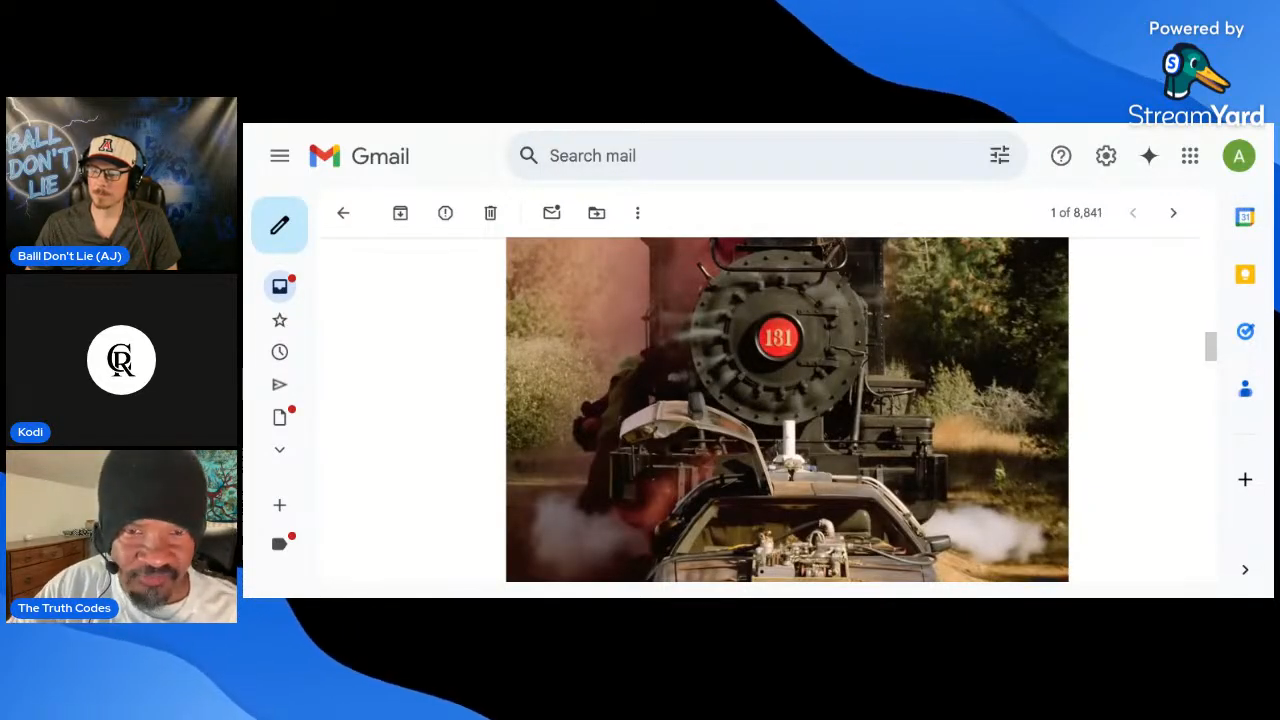This screenshot has height=720, width=1280.
Task: Open sidebar label tag icon
Action: tap(280, 544)
